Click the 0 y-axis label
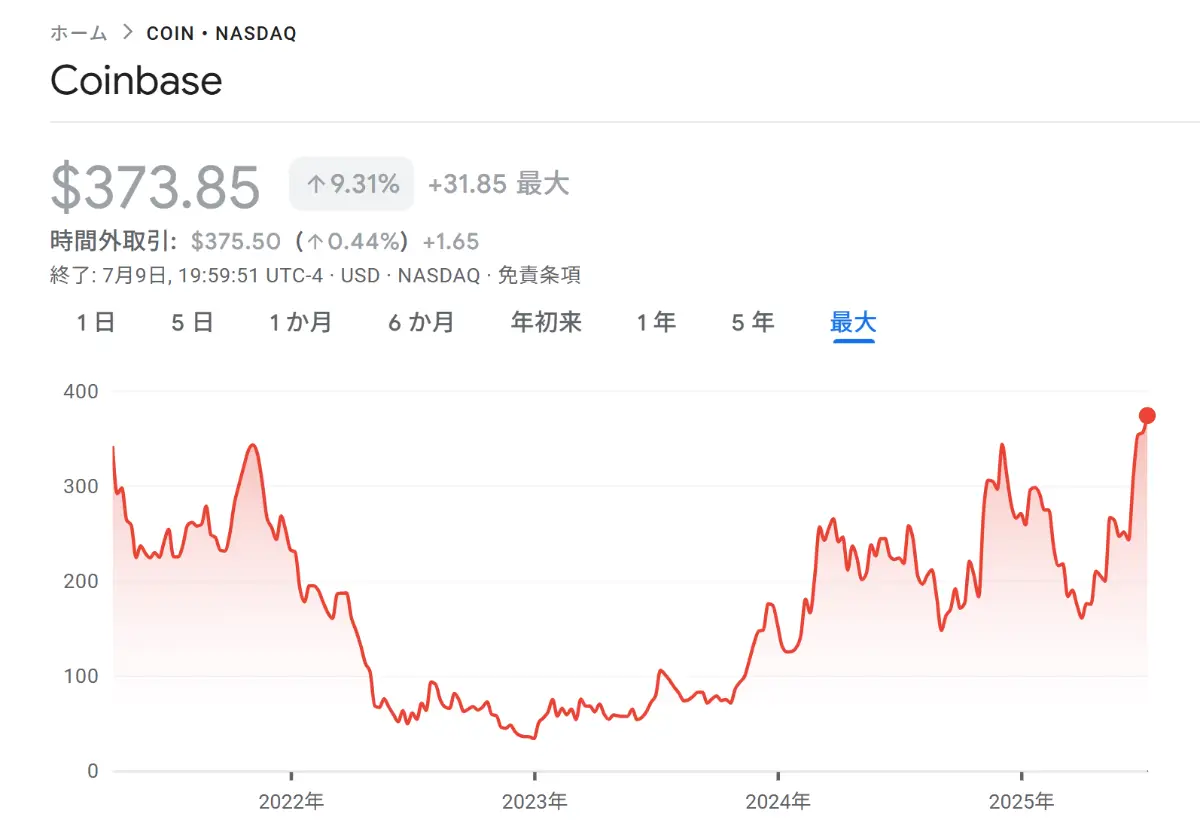 [x=93, y=771]
